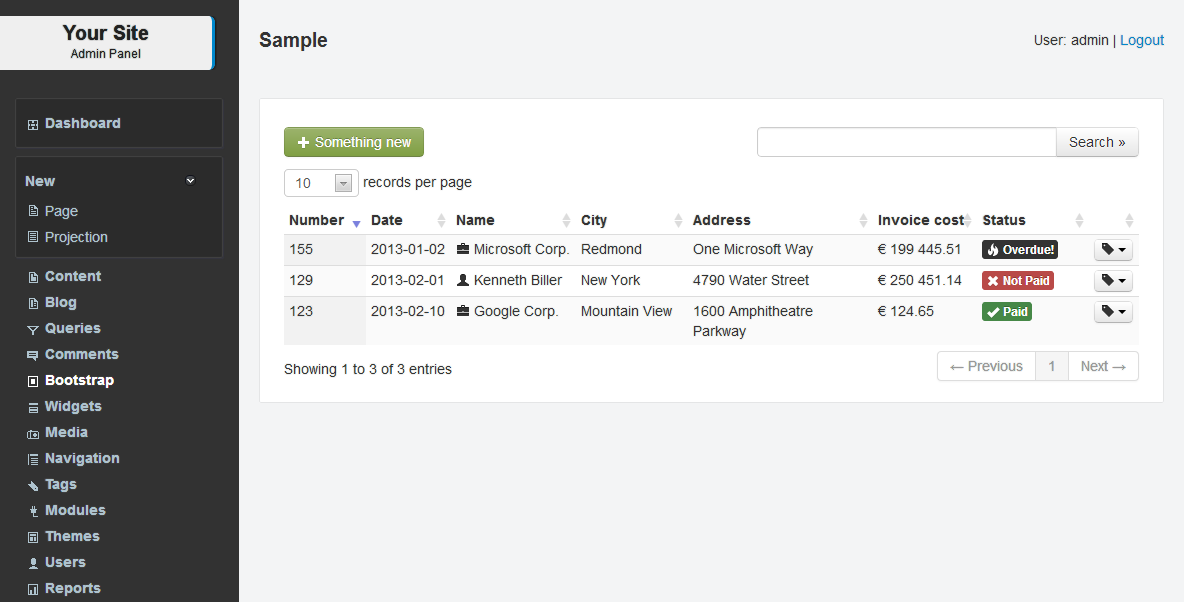Click the Media camera icon
The image size is (1184, 602).
click(x=33, y=433)
